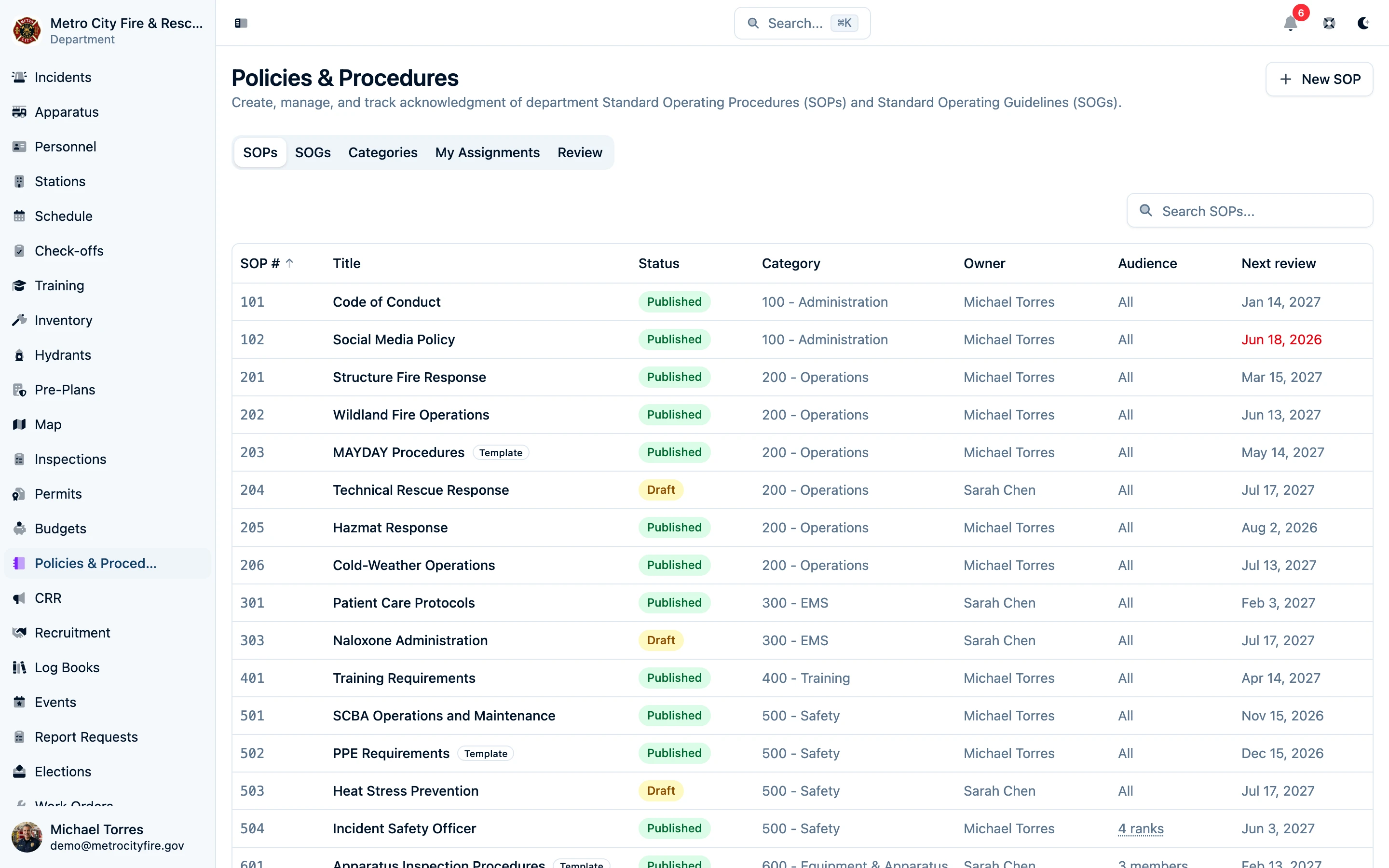Click the Audience column header
Screen dimensions: 1389x868
pos(1147,263)
